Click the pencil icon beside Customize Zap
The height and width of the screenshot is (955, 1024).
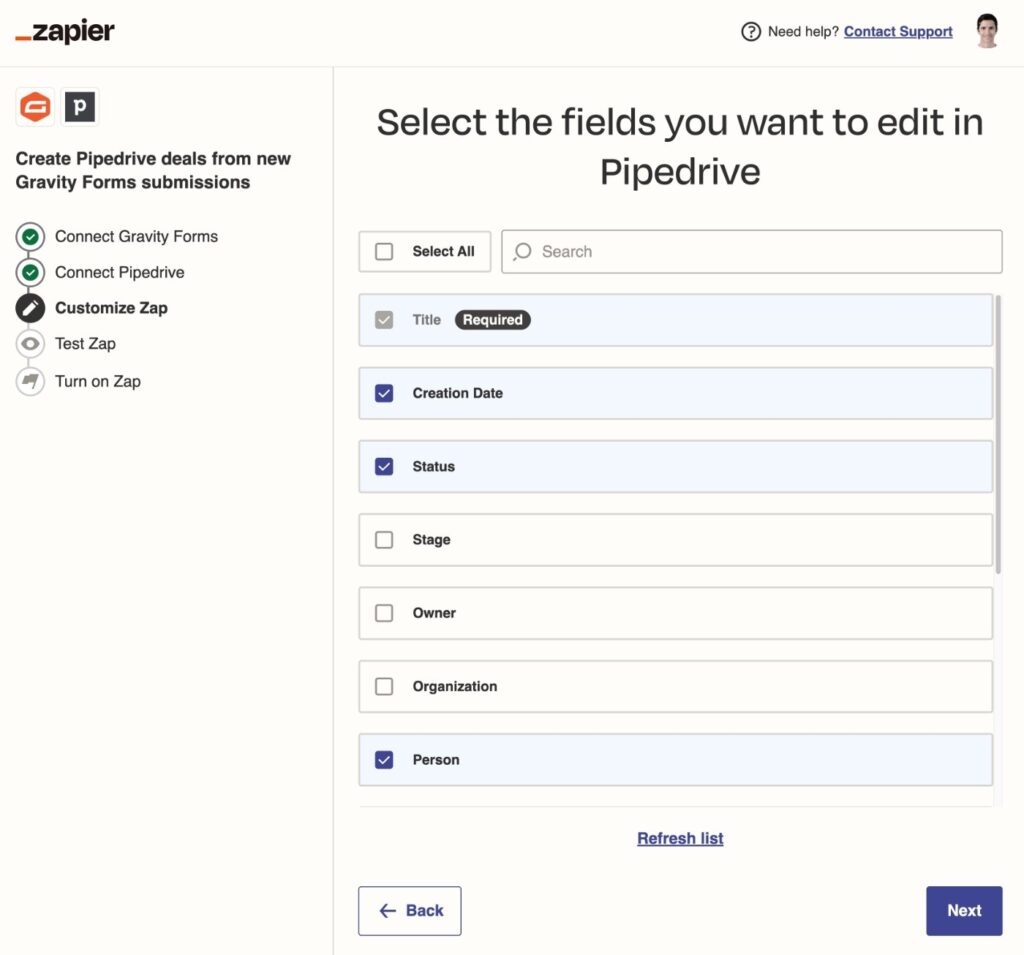click(30, 308)
